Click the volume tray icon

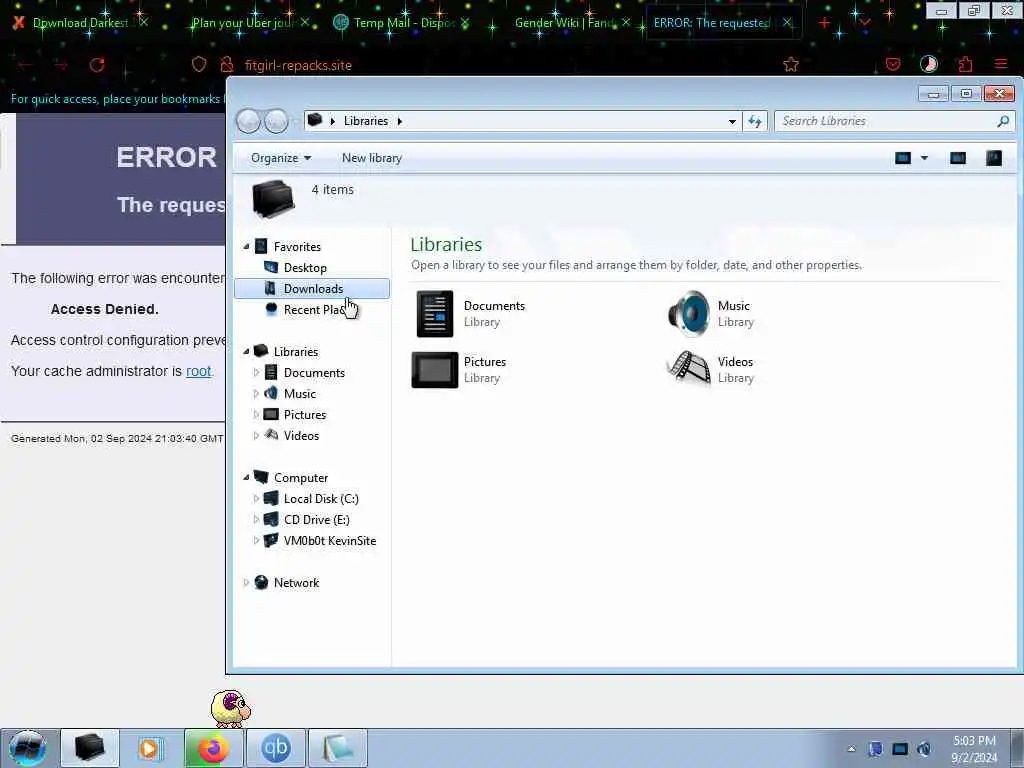point(923,749)
